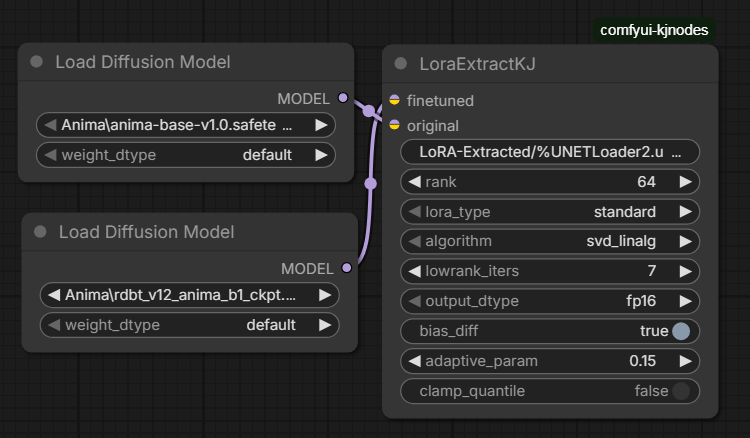This screenshot has width=750, height=438.
Task: Open the anima-base-v1.0 model selector
Action: tap(186, 125)
